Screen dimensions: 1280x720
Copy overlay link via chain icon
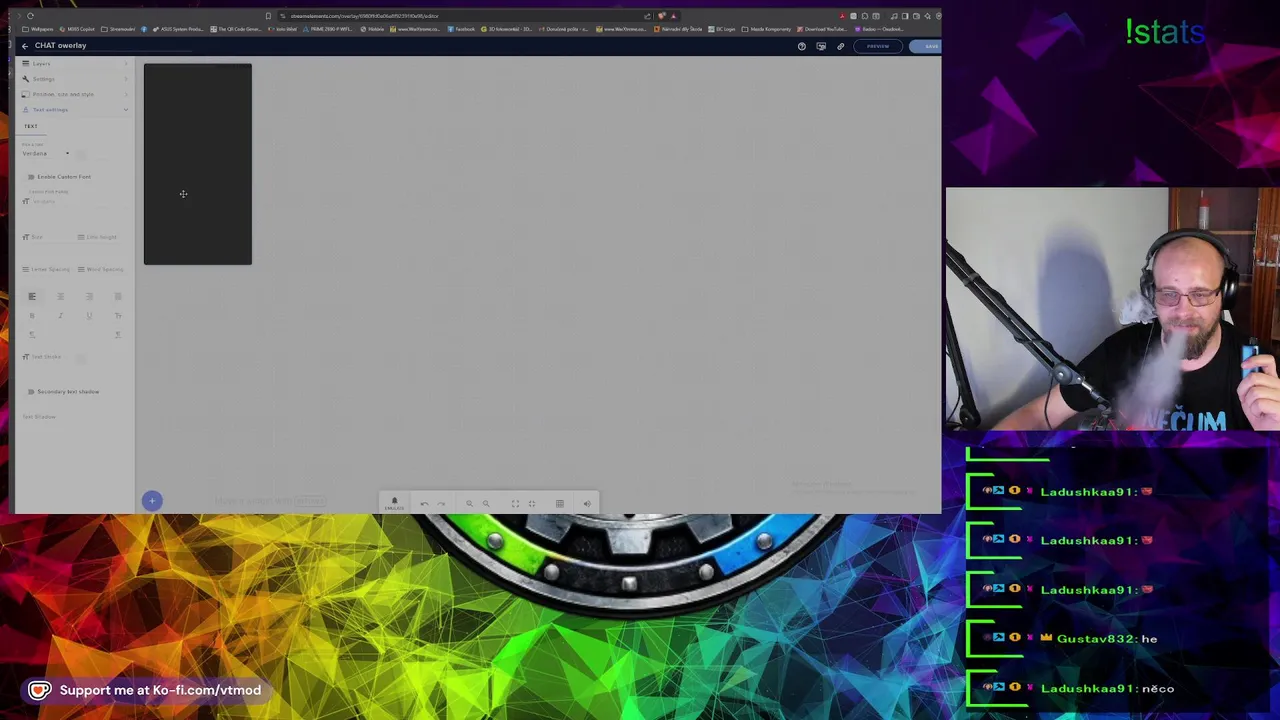(840, 46)
